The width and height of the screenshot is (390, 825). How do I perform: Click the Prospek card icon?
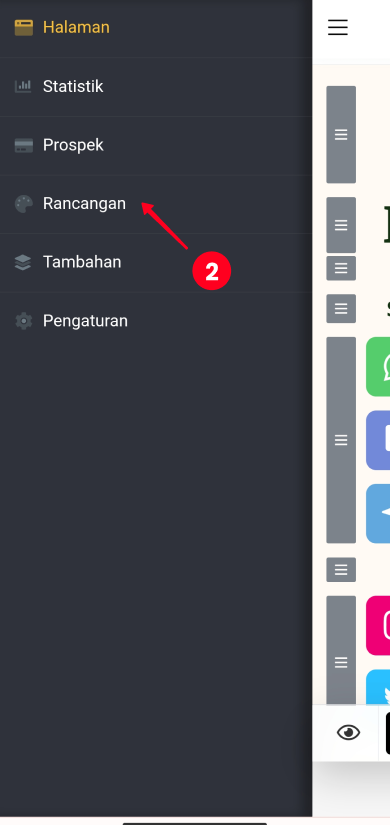23,145
